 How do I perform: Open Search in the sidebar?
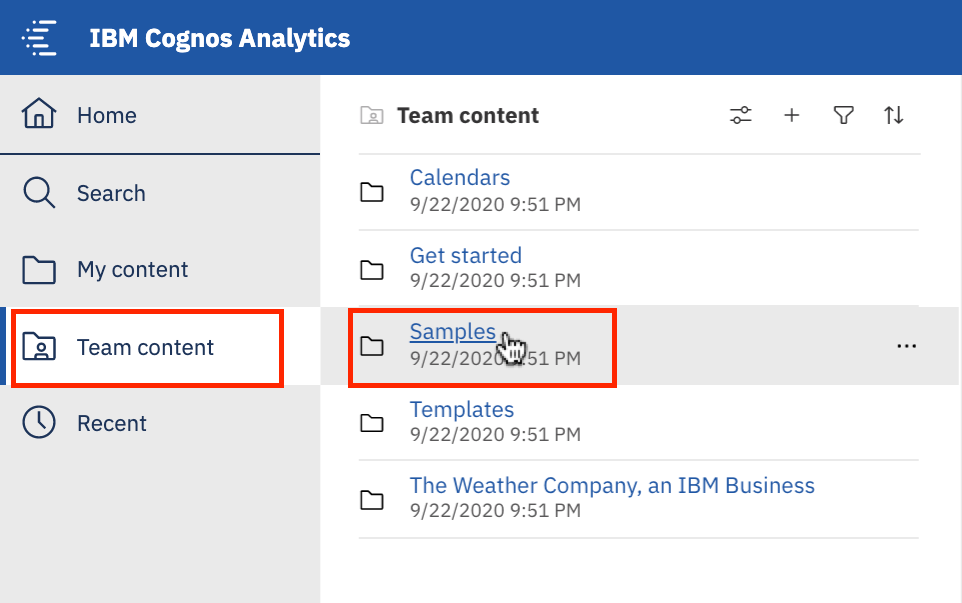pos(160,193)
